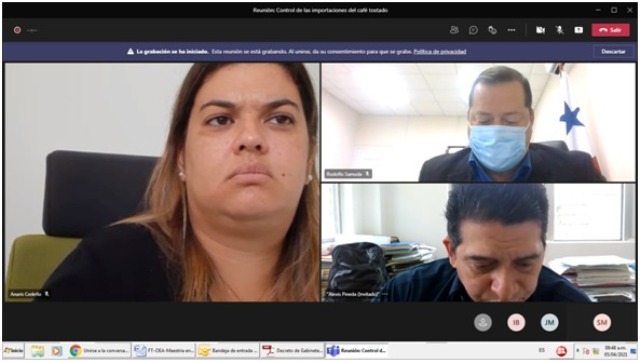Screen dimensions: 640x362
Task: Toggle the microphone mute button
Action: [x=560, y=30]
